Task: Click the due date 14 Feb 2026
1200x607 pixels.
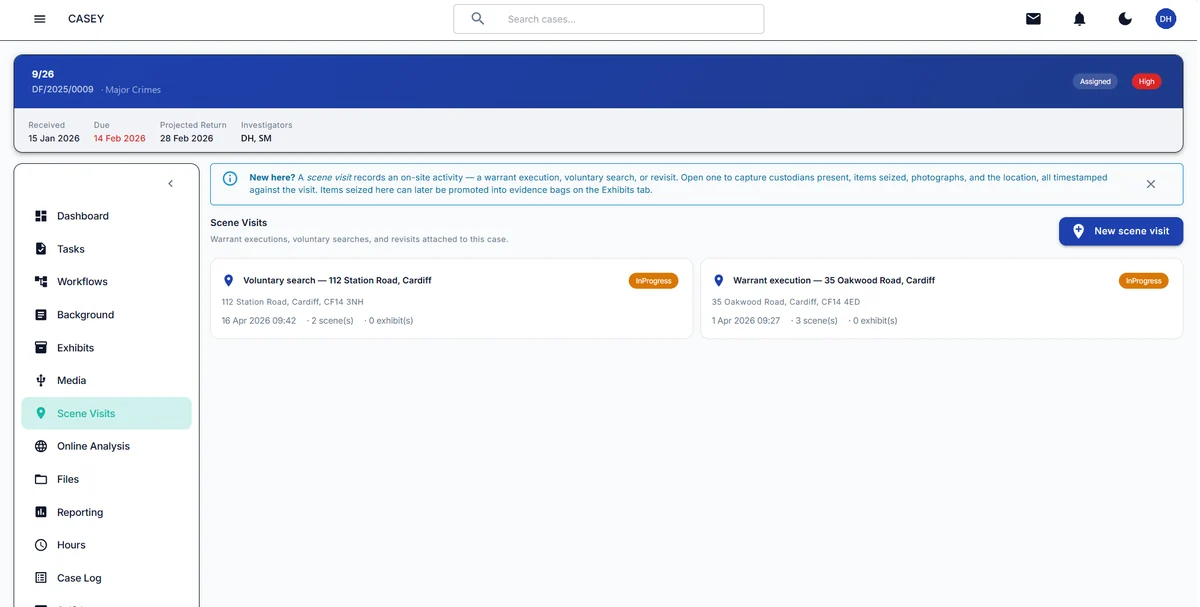Action: 120,139
